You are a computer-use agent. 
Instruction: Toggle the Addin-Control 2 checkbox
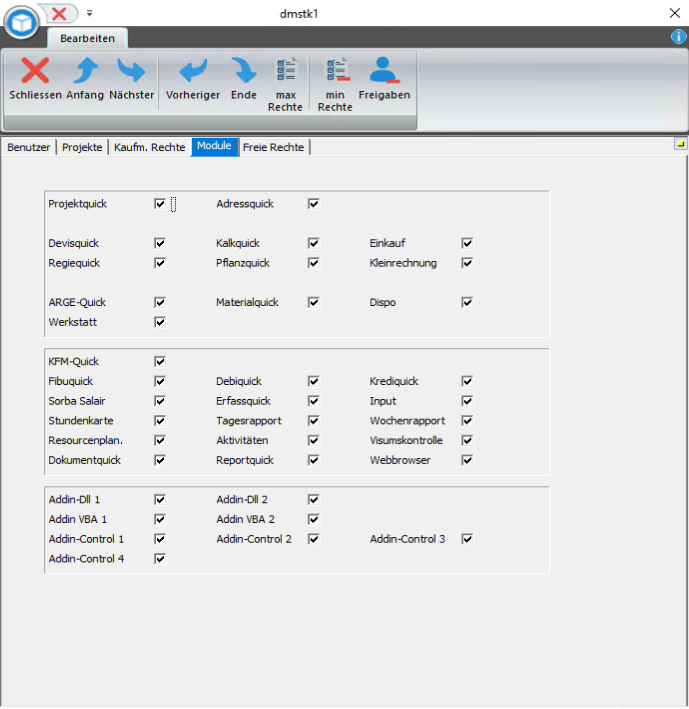click(313, 539)
